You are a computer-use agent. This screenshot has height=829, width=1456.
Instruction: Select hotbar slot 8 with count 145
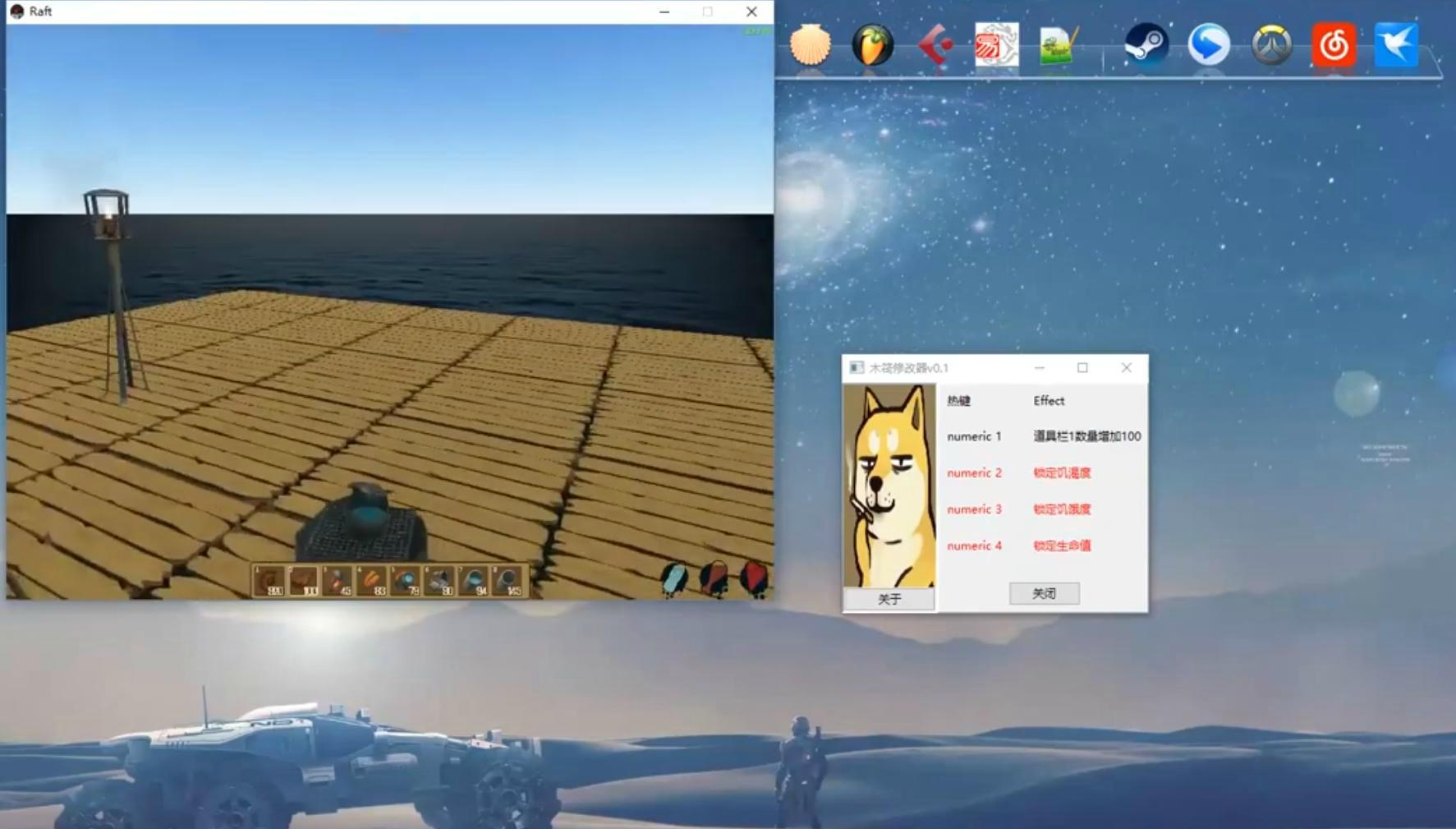[x=508, y=581]
